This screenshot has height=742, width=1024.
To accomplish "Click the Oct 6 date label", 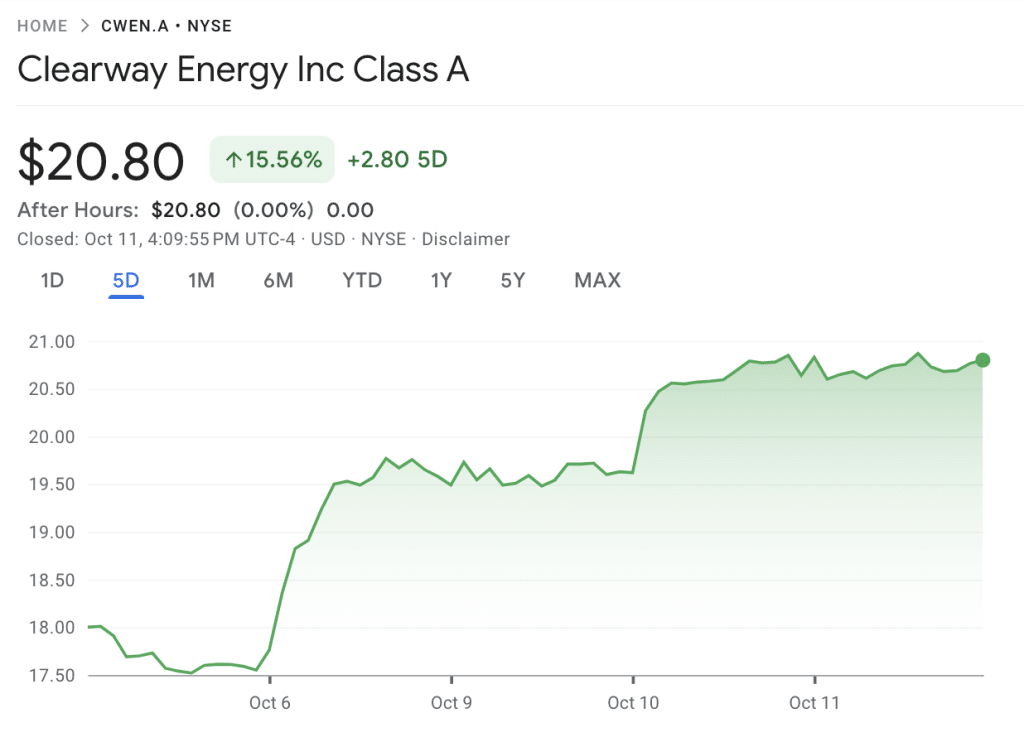I will tap(270, 703).
